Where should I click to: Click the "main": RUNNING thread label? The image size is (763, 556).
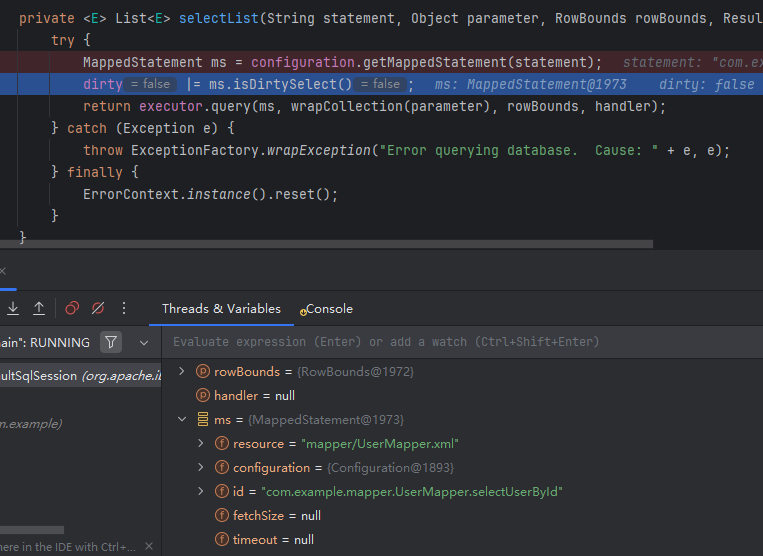[45, 342]
